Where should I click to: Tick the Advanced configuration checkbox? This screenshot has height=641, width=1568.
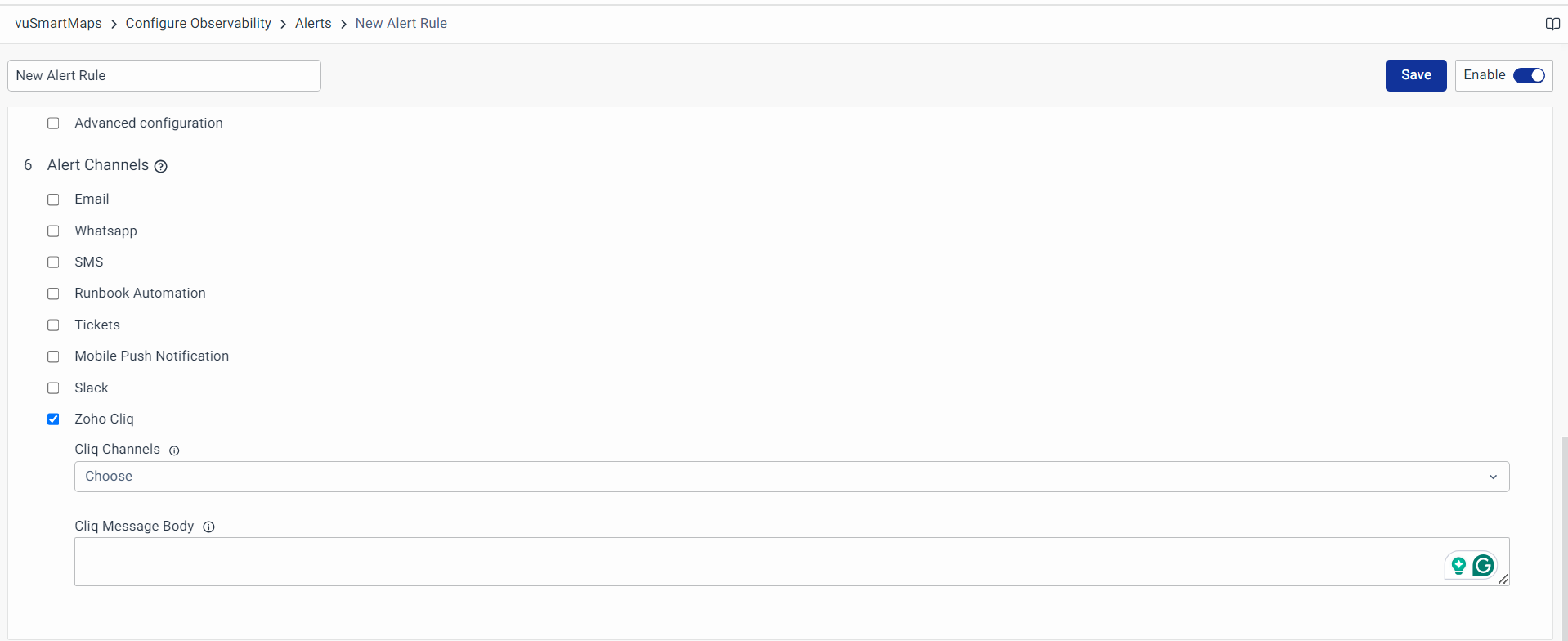point(53,123)
